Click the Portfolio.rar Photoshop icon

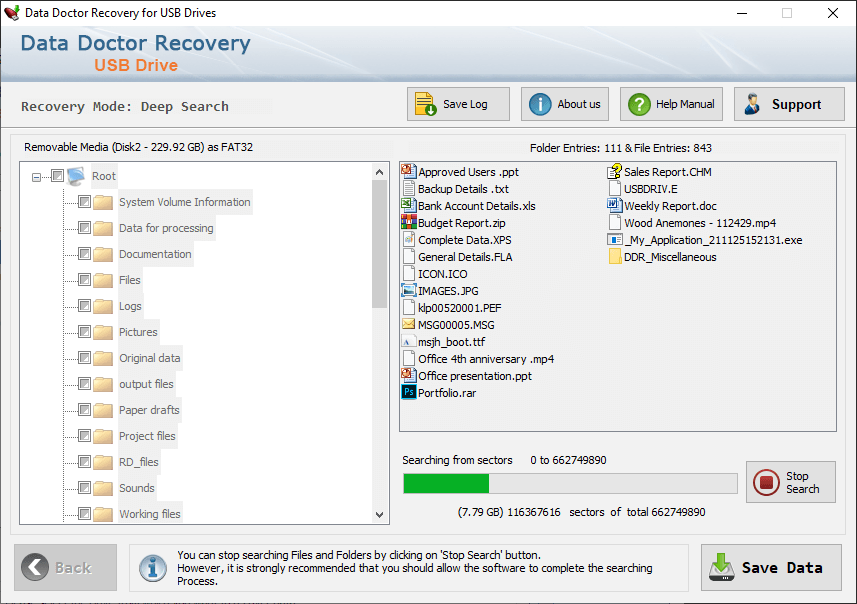408,392
